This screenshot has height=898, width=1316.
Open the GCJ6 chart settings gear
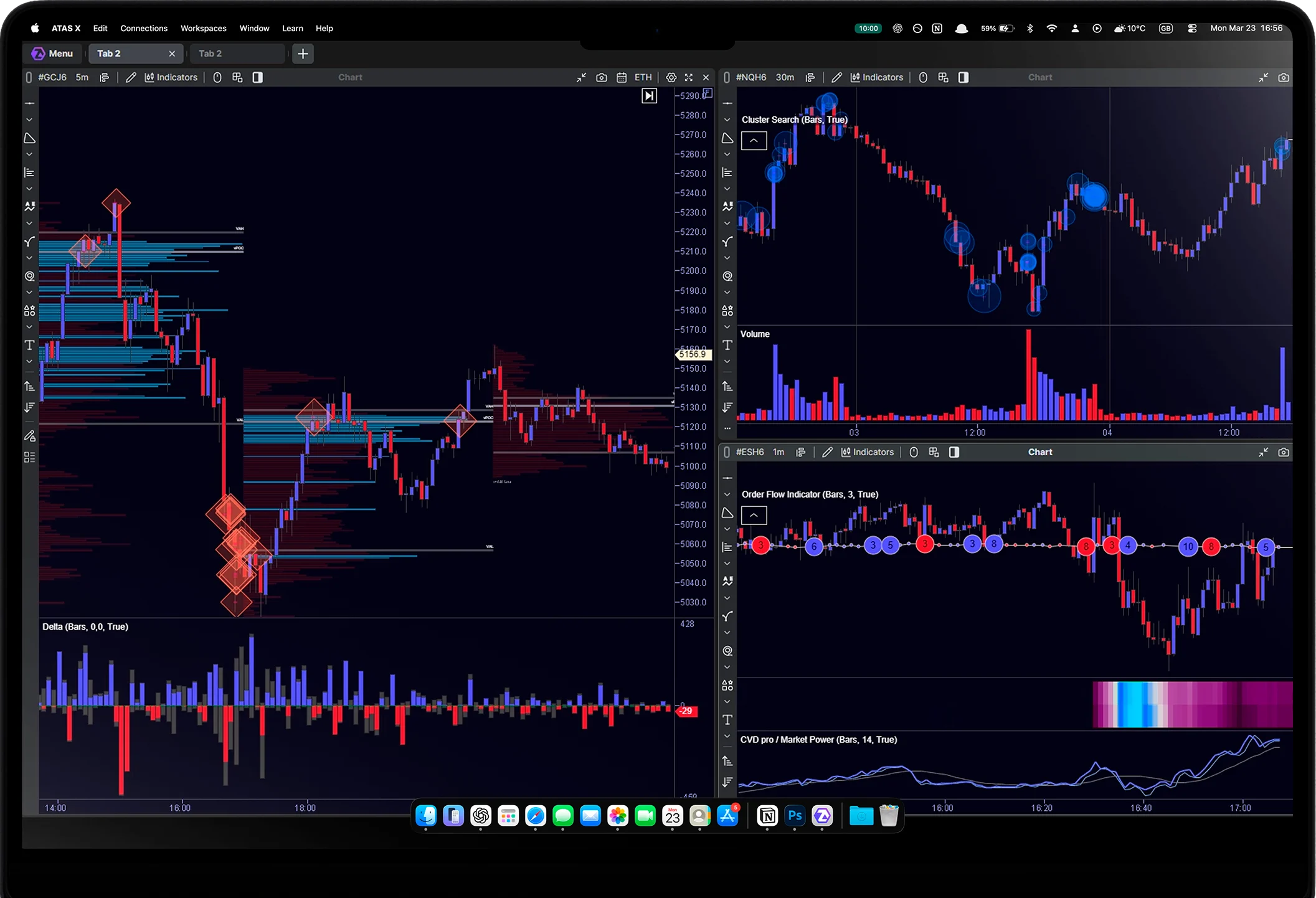pos(671,77)
